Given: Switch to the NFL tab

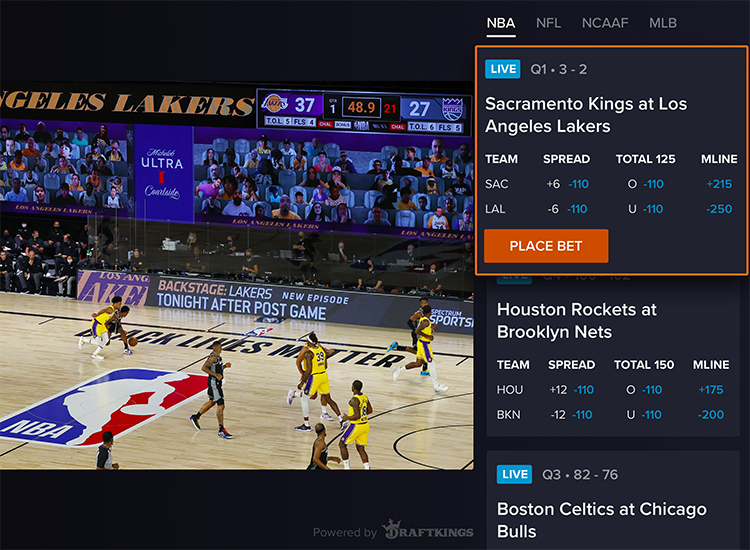Looking at the screenshot, I should pyautogui.click(x=548, y=23).
